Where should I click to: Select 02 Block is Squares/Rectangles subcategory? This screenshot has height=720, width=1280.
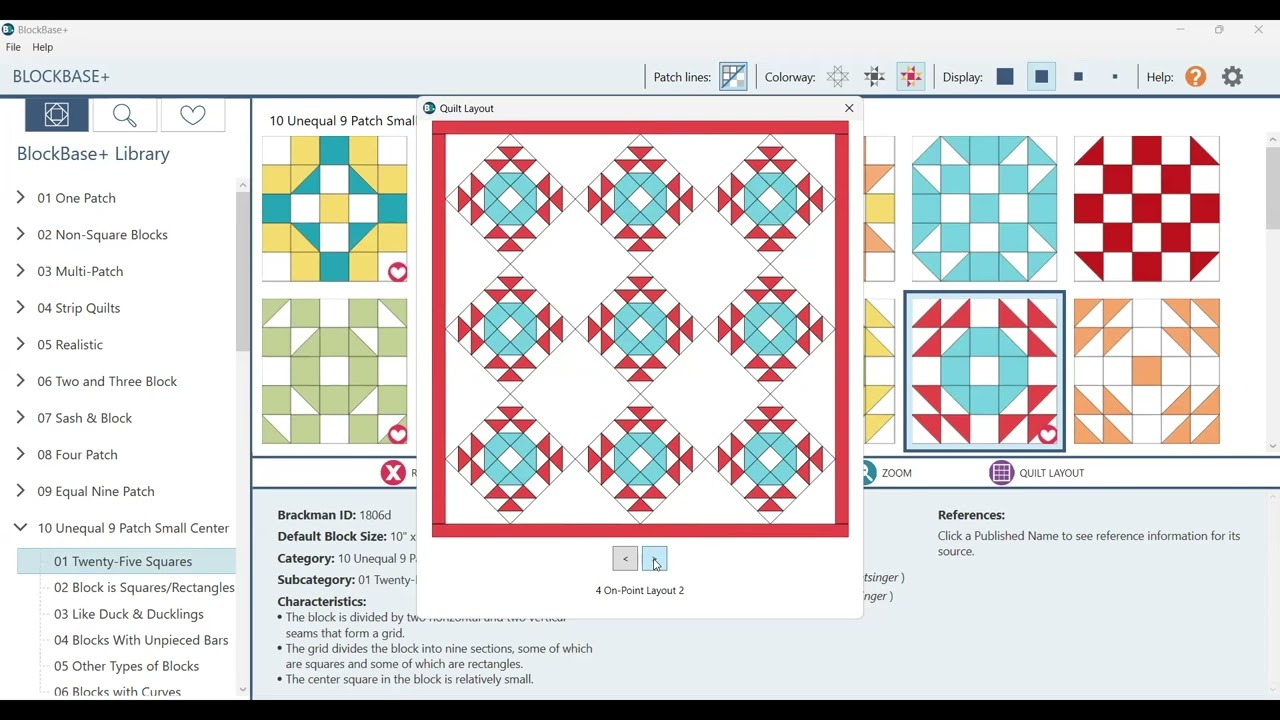pos(144,588)
